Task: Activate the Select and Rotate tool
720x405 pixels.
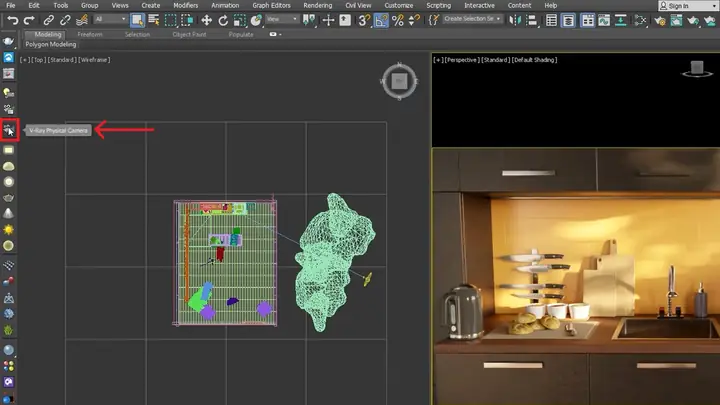Action: coord(223,20)
